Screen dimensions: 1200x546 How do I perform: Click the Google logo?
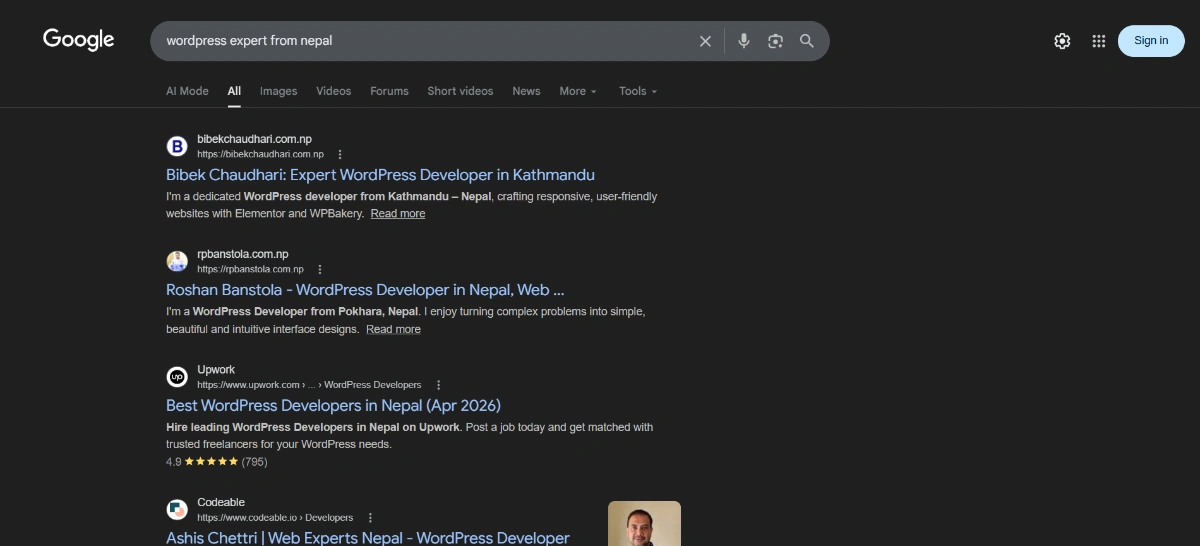[79, 40]
